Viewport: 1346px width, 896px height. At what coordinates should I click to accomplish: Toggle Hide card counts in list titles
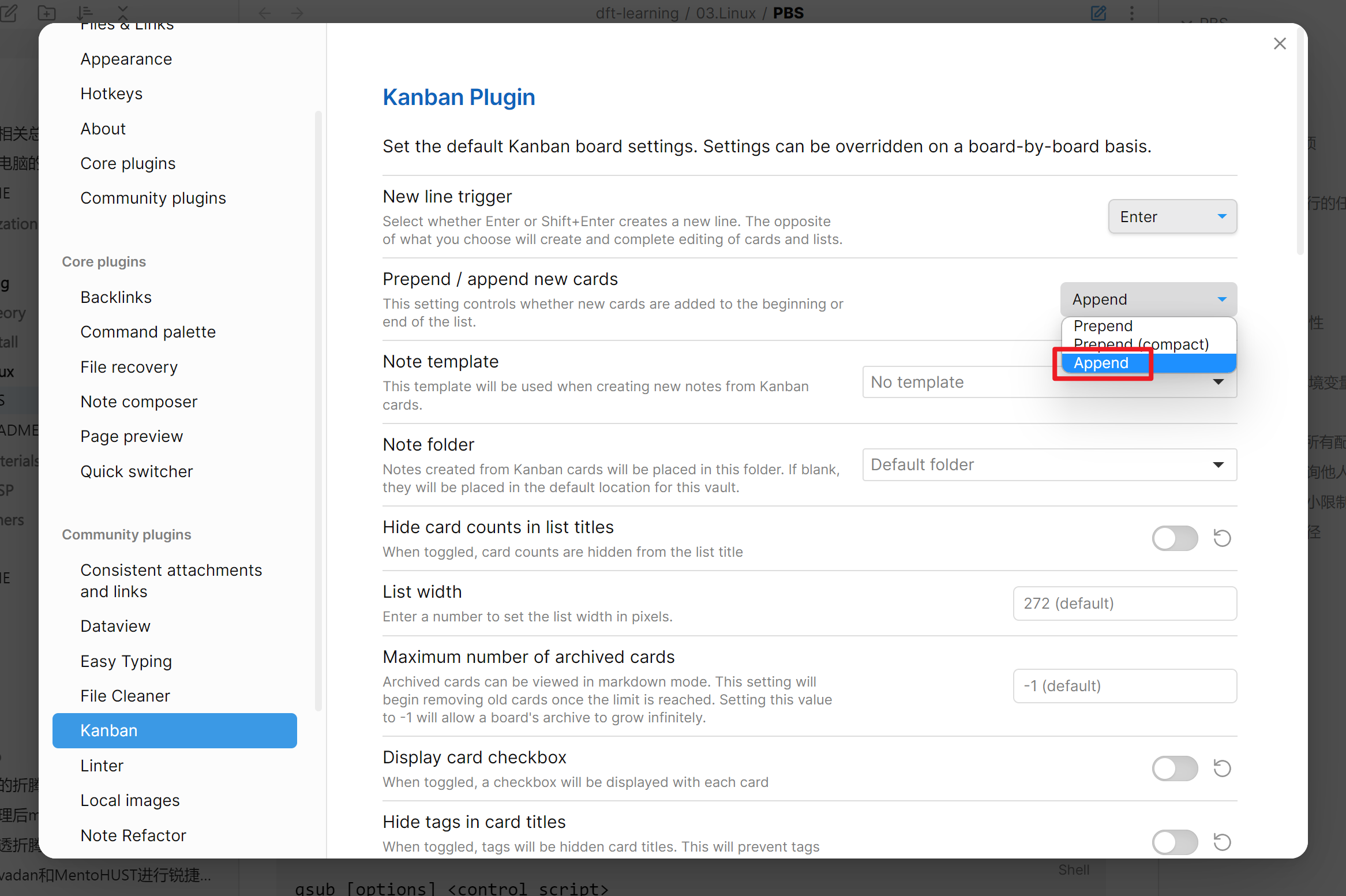coord(1175,538)
